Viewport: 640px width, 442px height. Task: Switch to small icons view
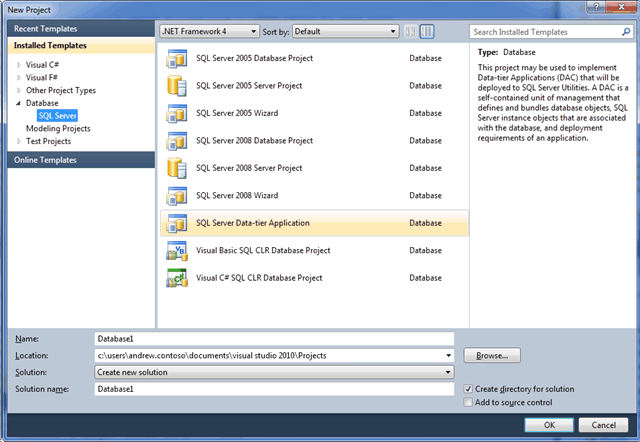click(411, 31)
